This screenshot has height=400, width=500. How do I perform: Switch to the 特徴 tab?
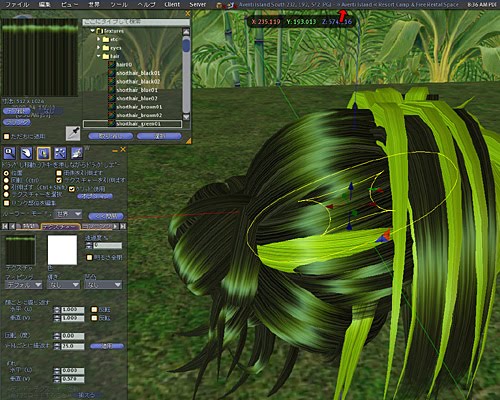[x=28, y=226]
